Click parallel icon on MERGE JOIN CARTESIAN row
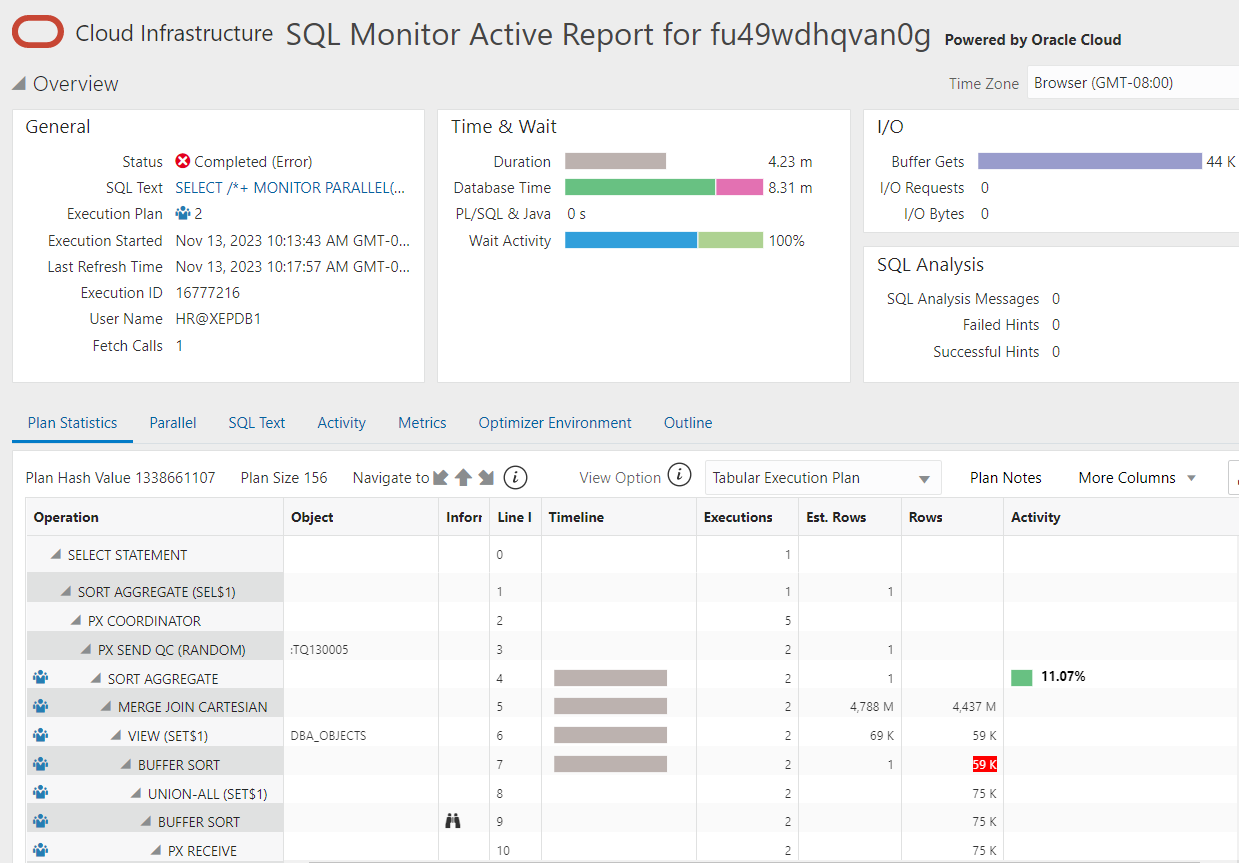This screenshot has height=863, width=1239. [41, 706]
